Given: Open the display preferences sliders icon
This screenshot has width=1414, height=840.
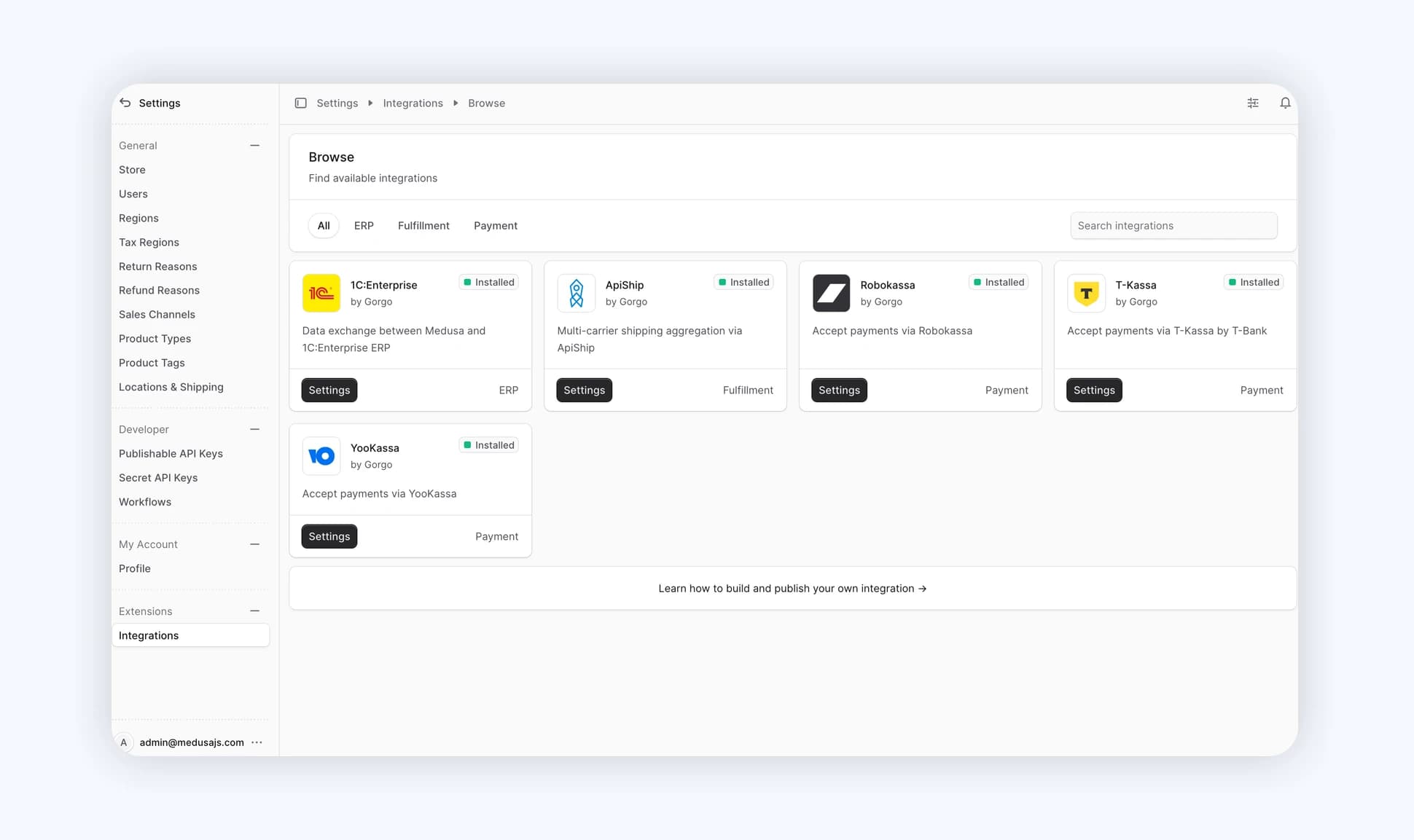Looking at the screenshot, I should click(1253, 103).
